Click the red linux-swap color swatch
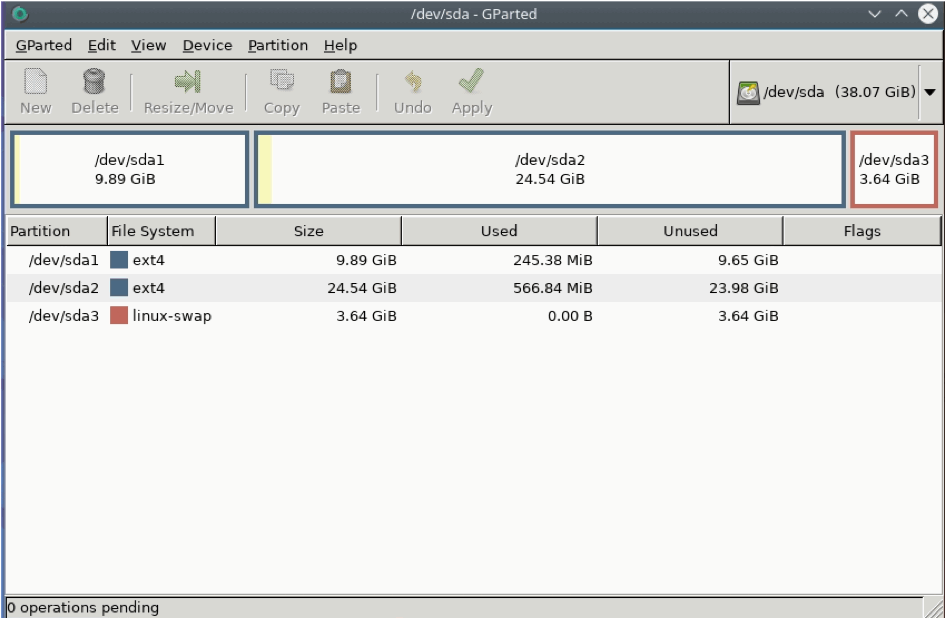This screenshot has width=945, height=618. (x=119, y=315)
